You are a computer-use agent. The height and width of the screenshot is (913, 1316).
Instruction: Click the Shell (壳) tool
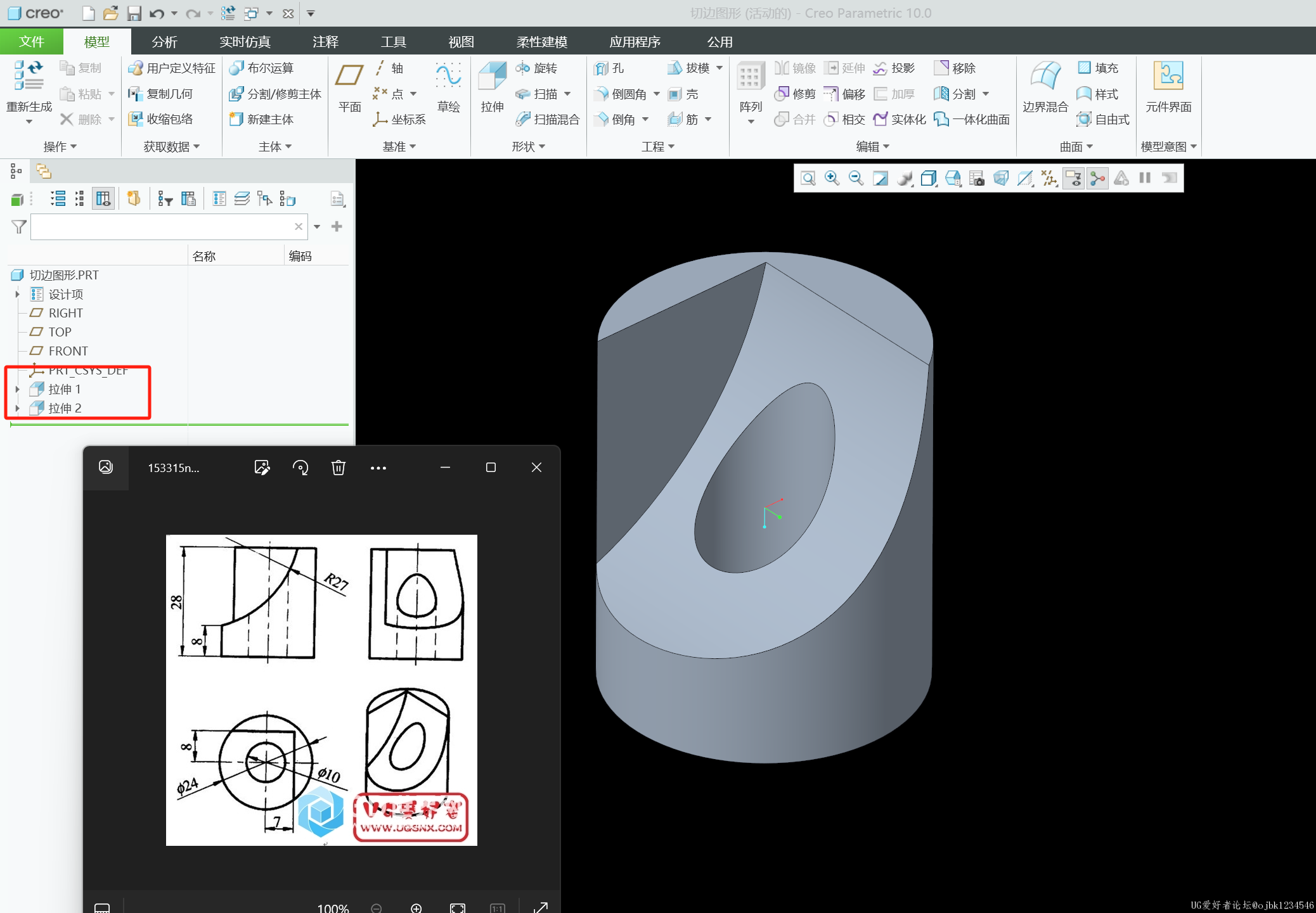pos(683,94)
